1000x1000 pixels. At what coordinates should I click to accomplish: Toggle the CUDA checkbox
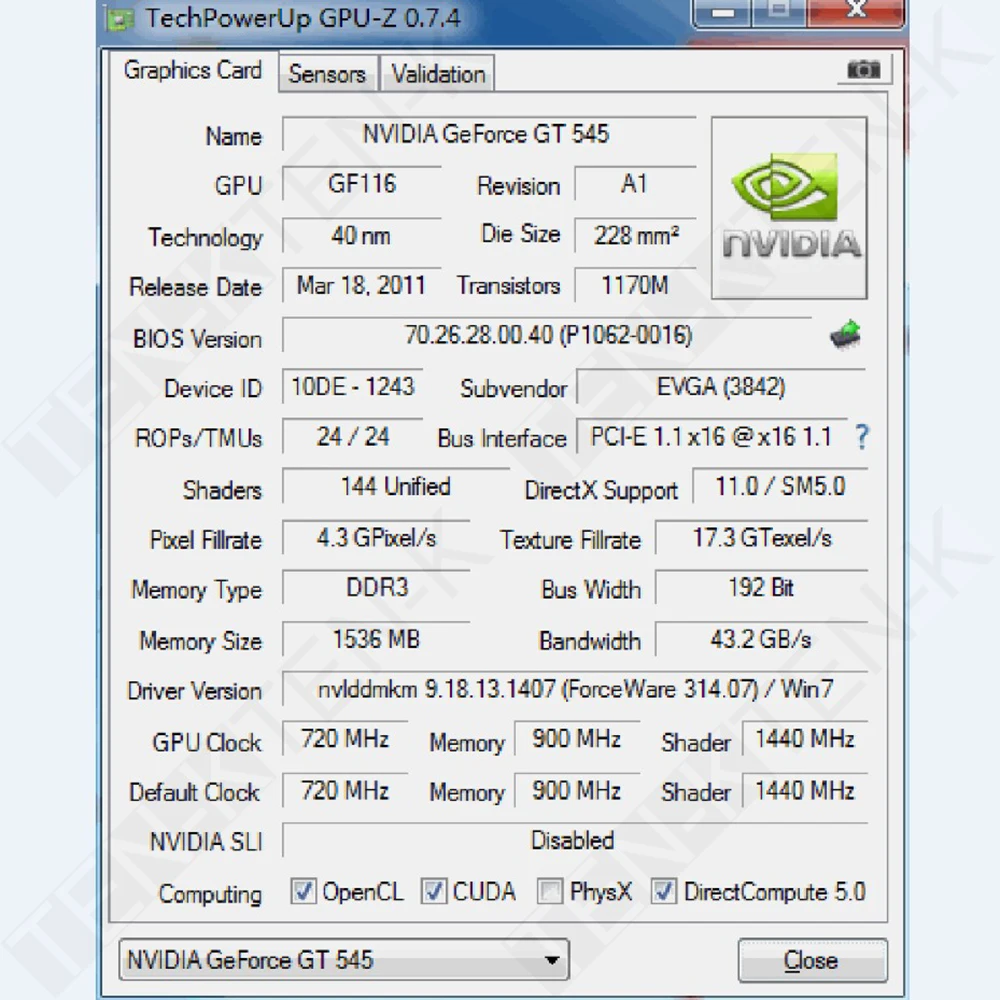(434, 891)
